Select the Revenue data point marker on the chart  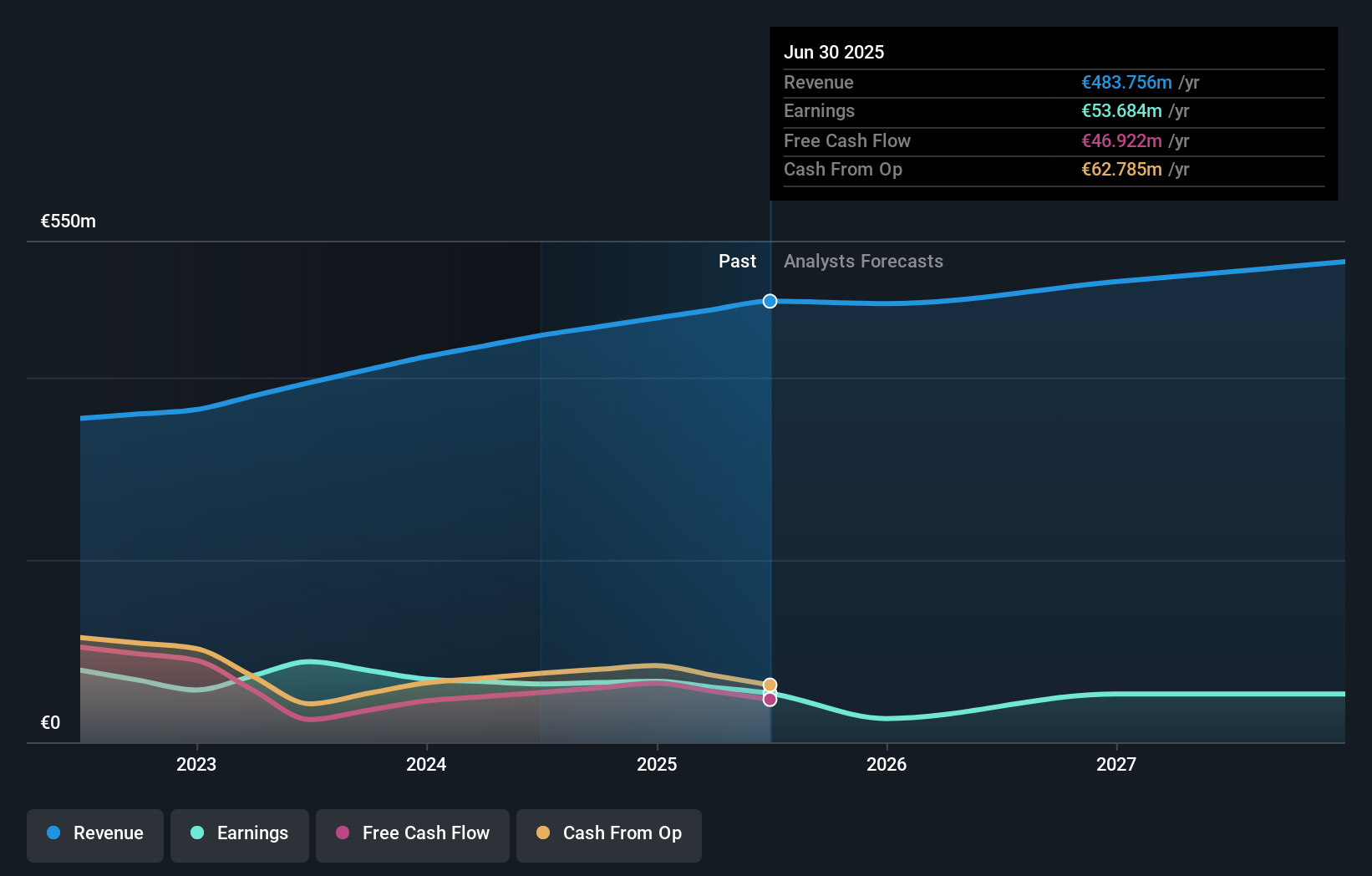769,301
